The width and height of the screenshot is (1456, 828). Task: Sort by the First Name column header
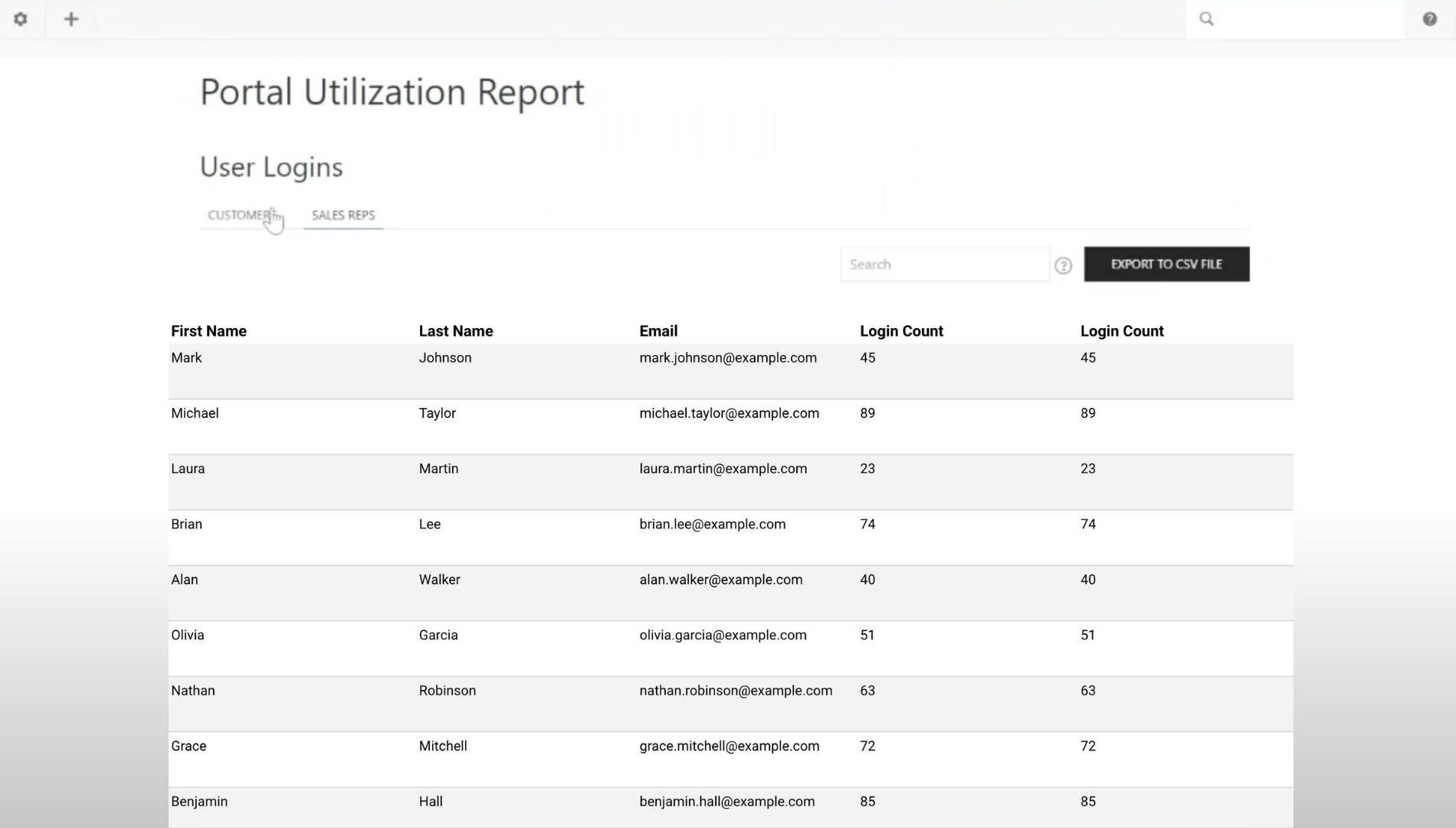click(208, 331)
